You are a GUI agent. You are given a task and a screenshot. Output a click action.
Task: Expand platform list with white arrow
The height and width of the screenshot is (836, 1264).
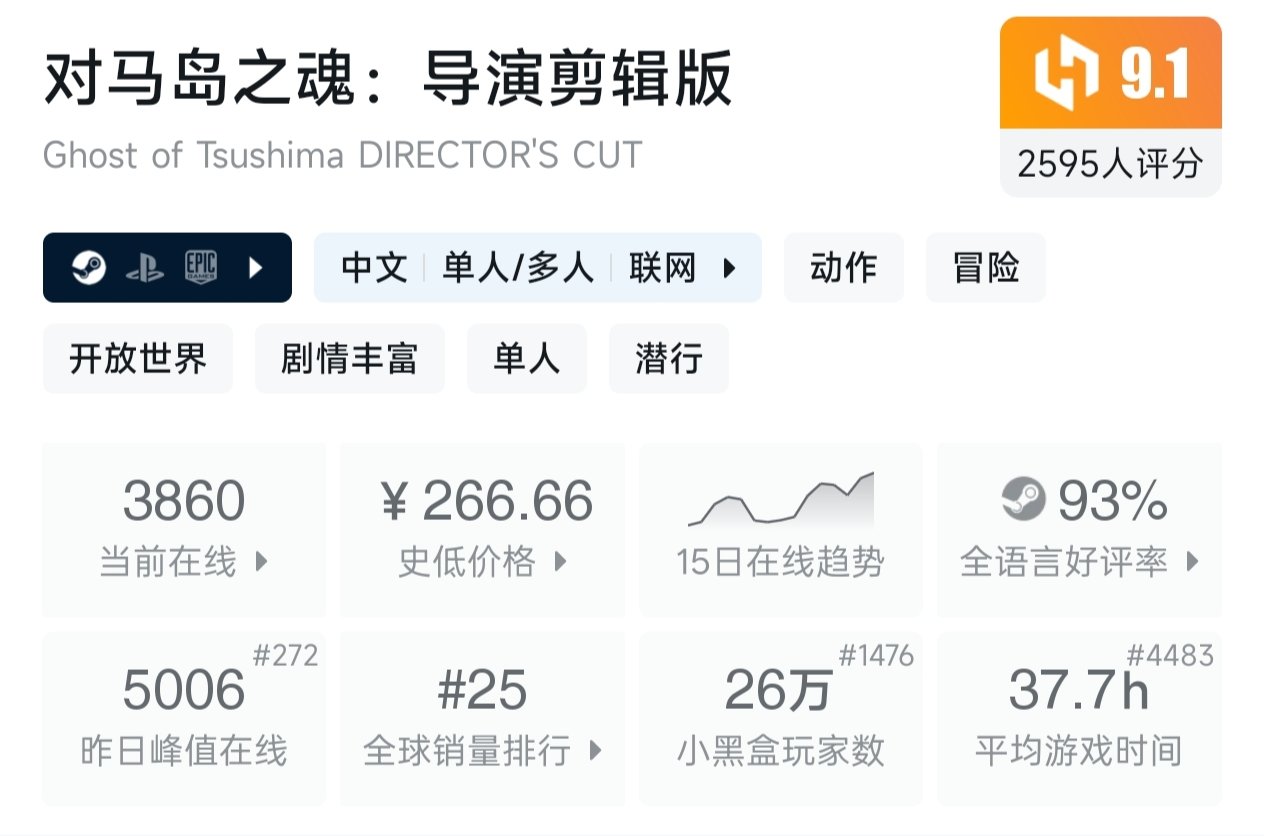pyautogui.click(x=256, y=268)
